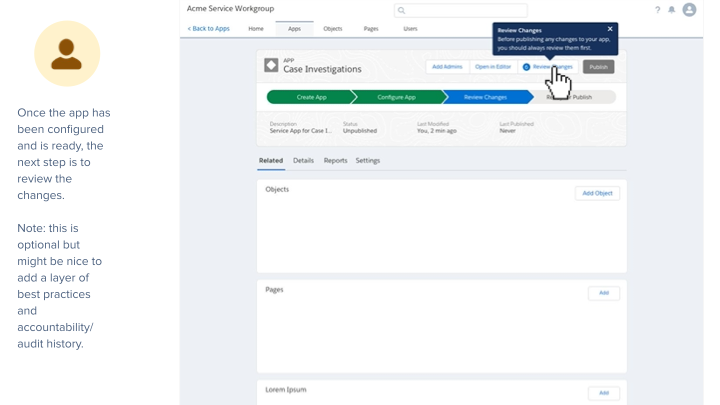Go back via Back to Apps link
This screenshot has width=720, height=405.
(x=209, y=29)
